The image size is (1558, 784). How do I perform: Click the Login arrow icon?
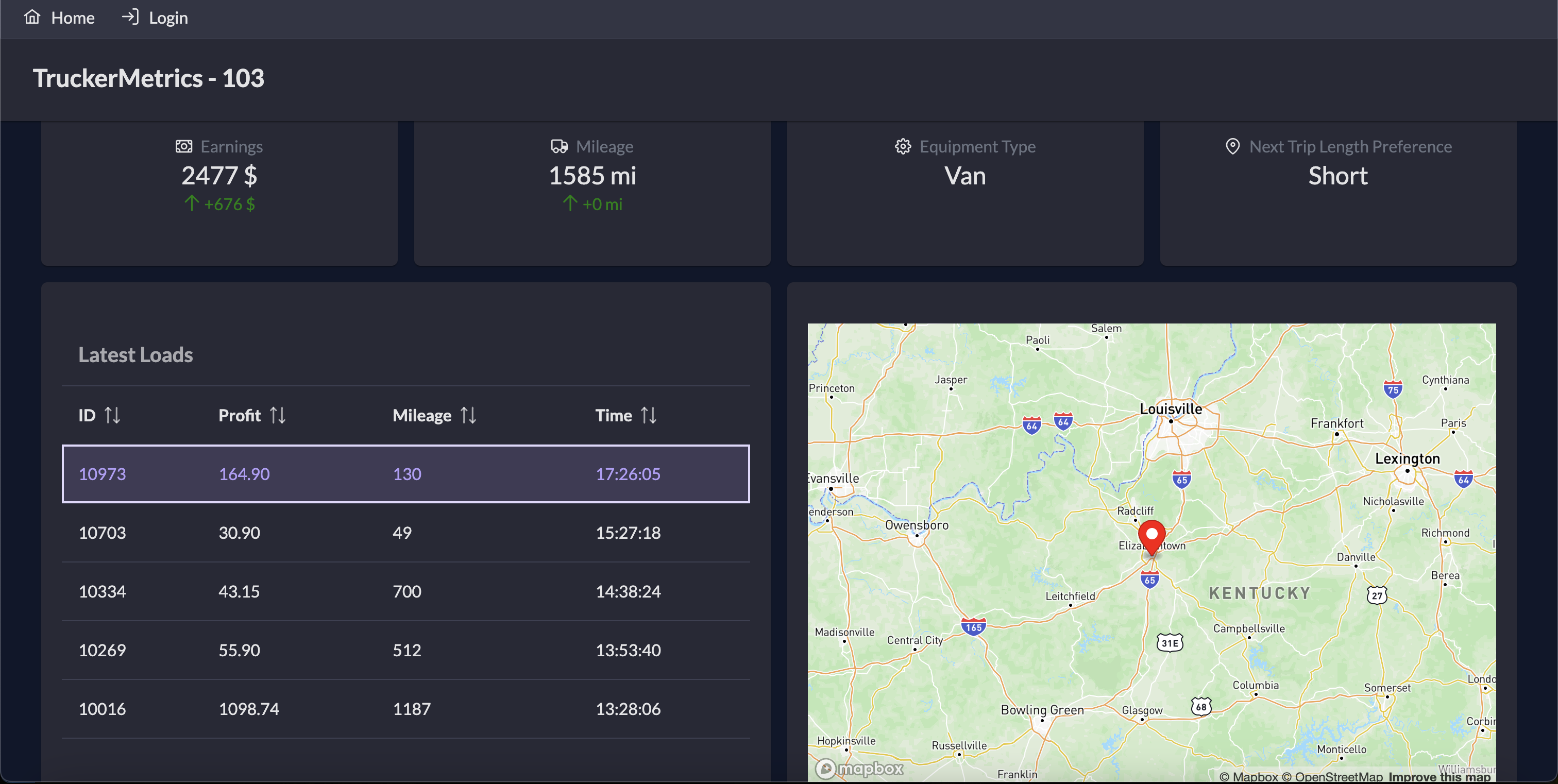pos(129,17)
